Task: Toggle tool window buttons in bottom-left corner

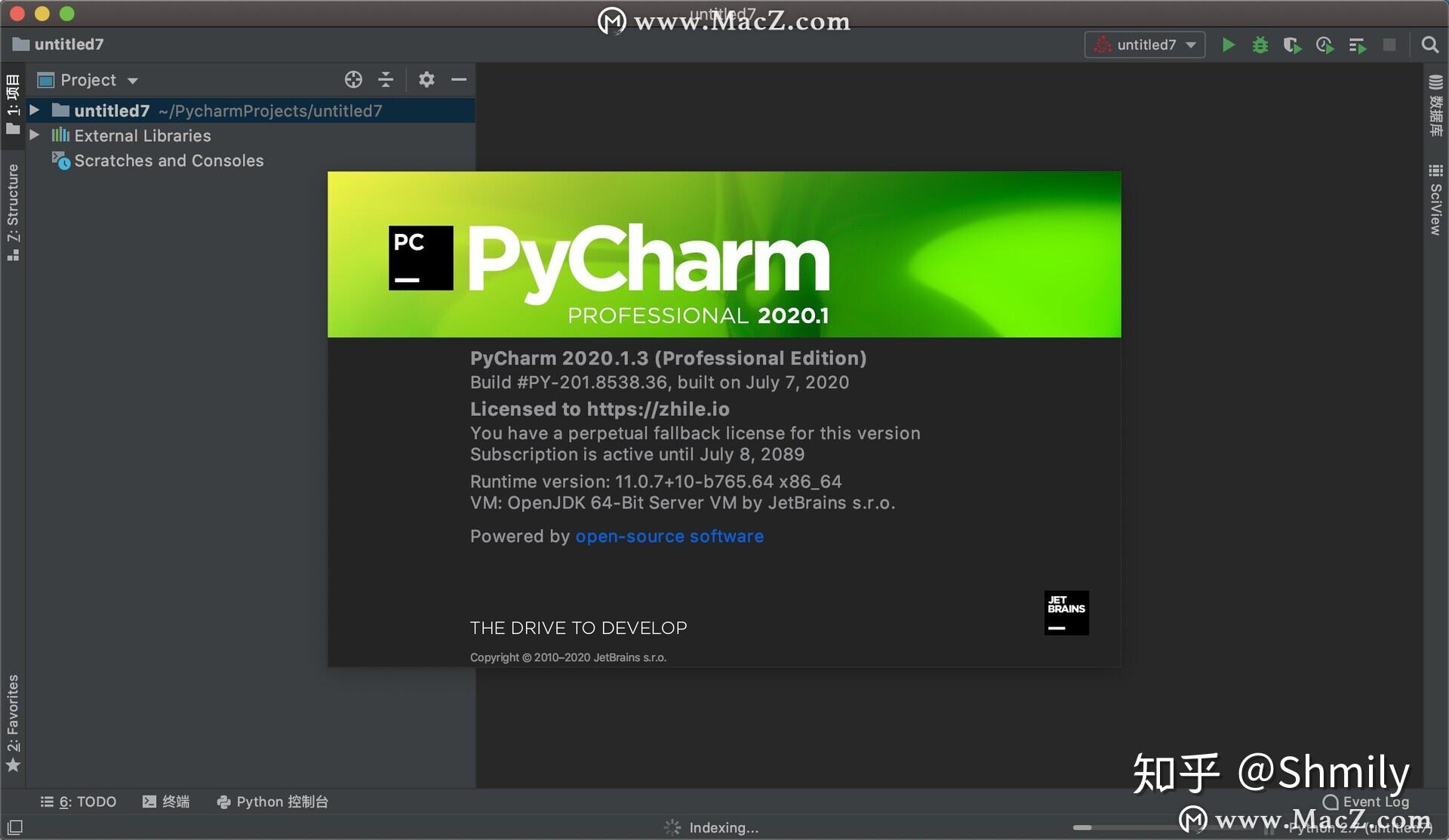Action: (x=15, y=827)
